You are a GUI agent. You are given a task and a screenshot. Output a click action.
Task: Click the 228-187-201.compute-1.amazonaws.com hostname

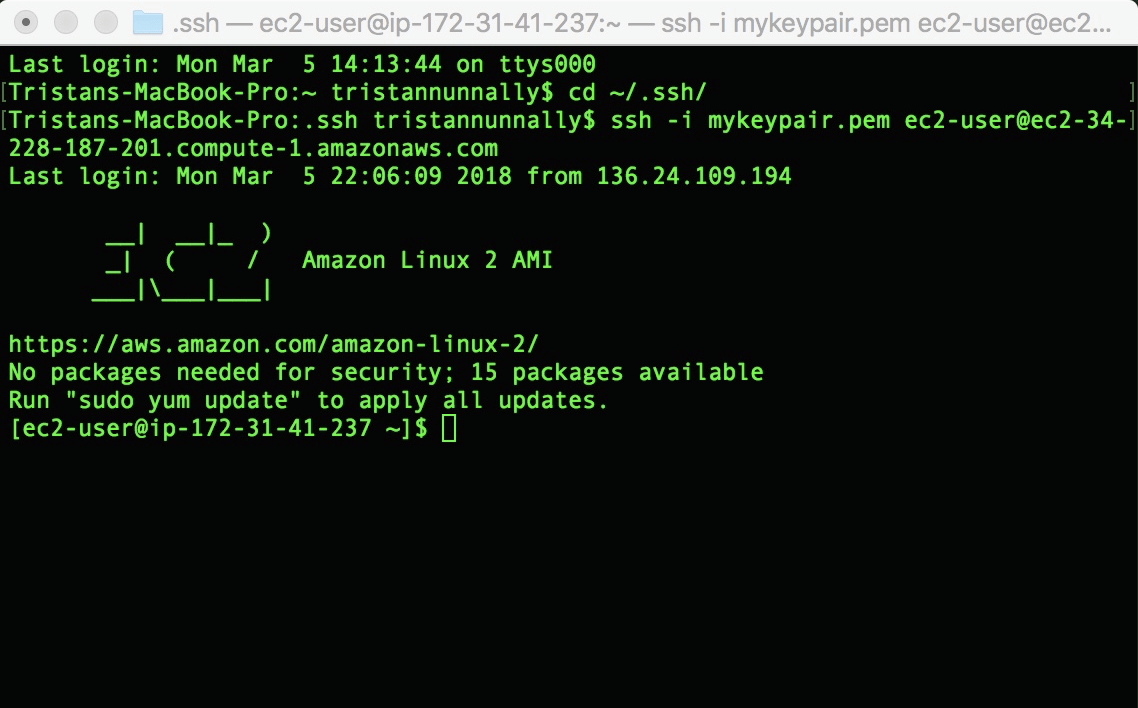click(253, 149)
